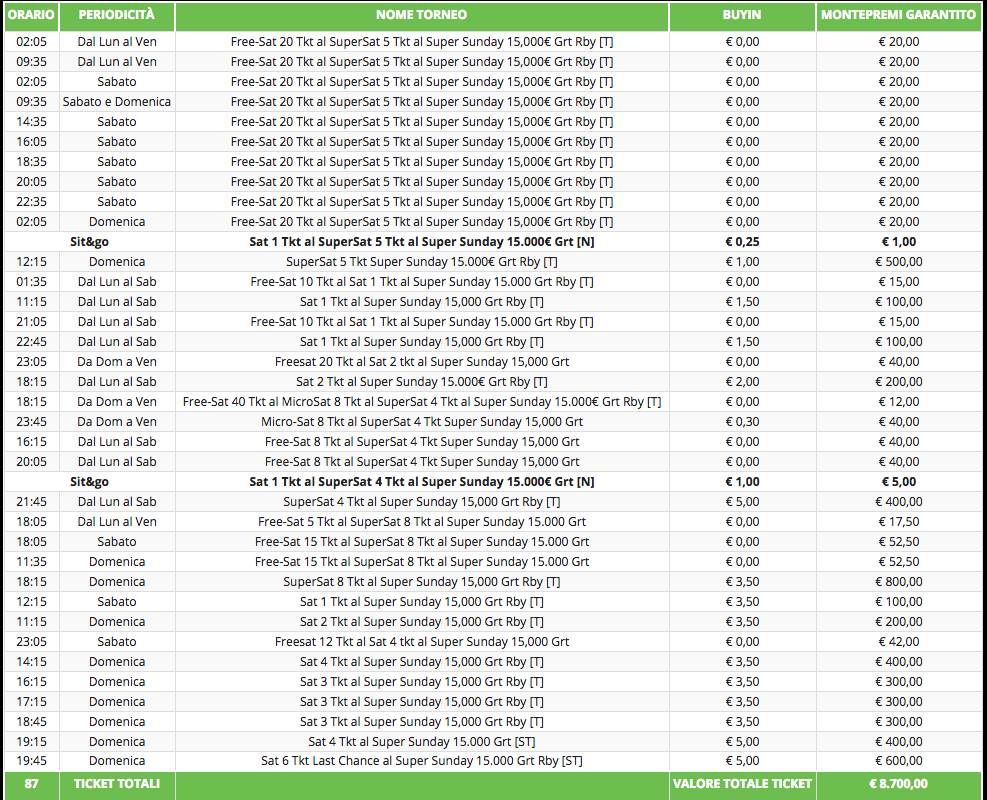987x800 pixels.
Task: Select the 21:05 time cell
Action: (x=31, y=322)
